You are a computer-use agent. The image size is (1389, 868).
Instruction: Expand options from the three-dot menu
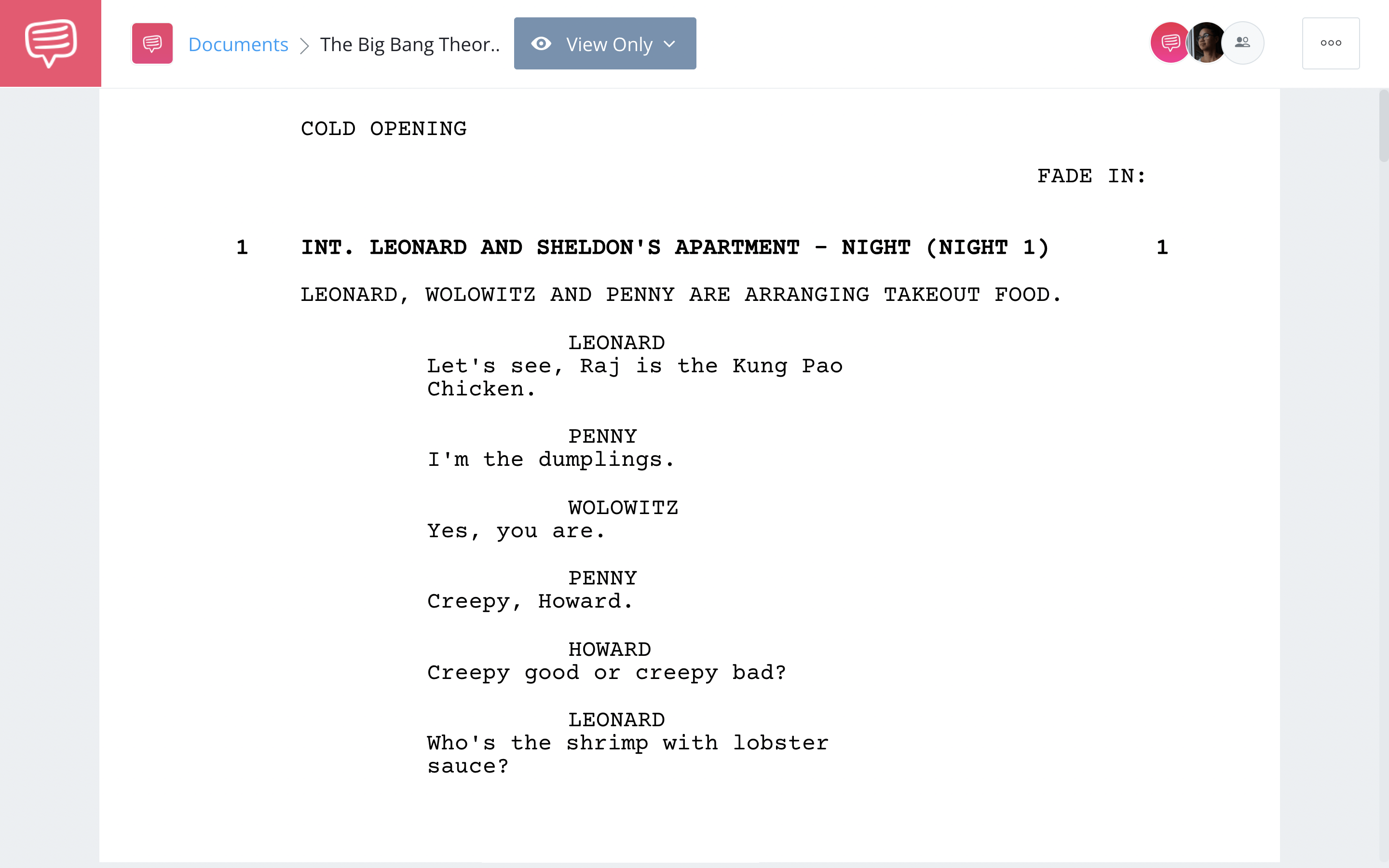coord(1331,43)
